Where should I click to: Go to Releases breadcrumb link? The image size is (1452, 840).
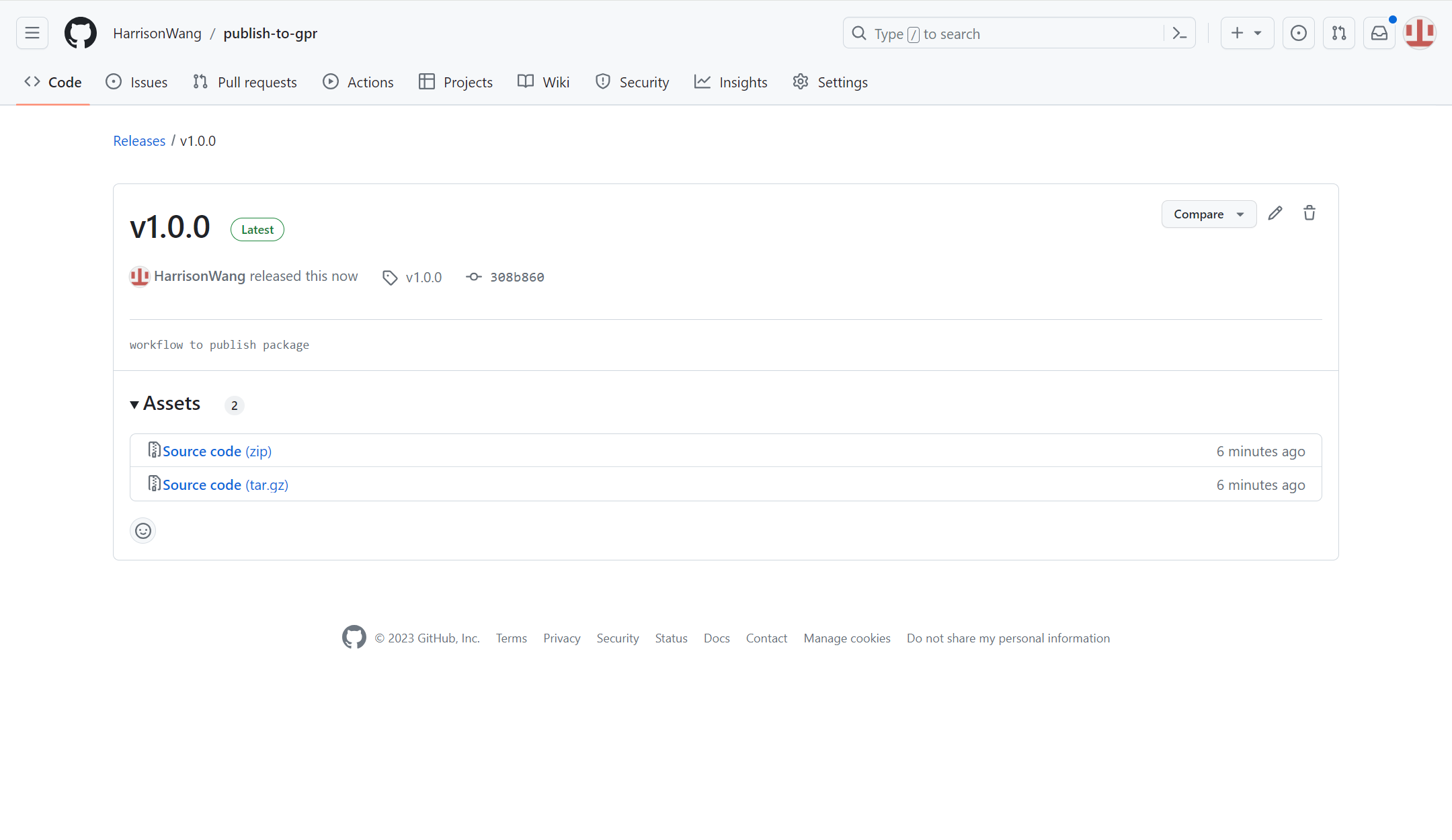pyautogui.click(x=139, y=141)
